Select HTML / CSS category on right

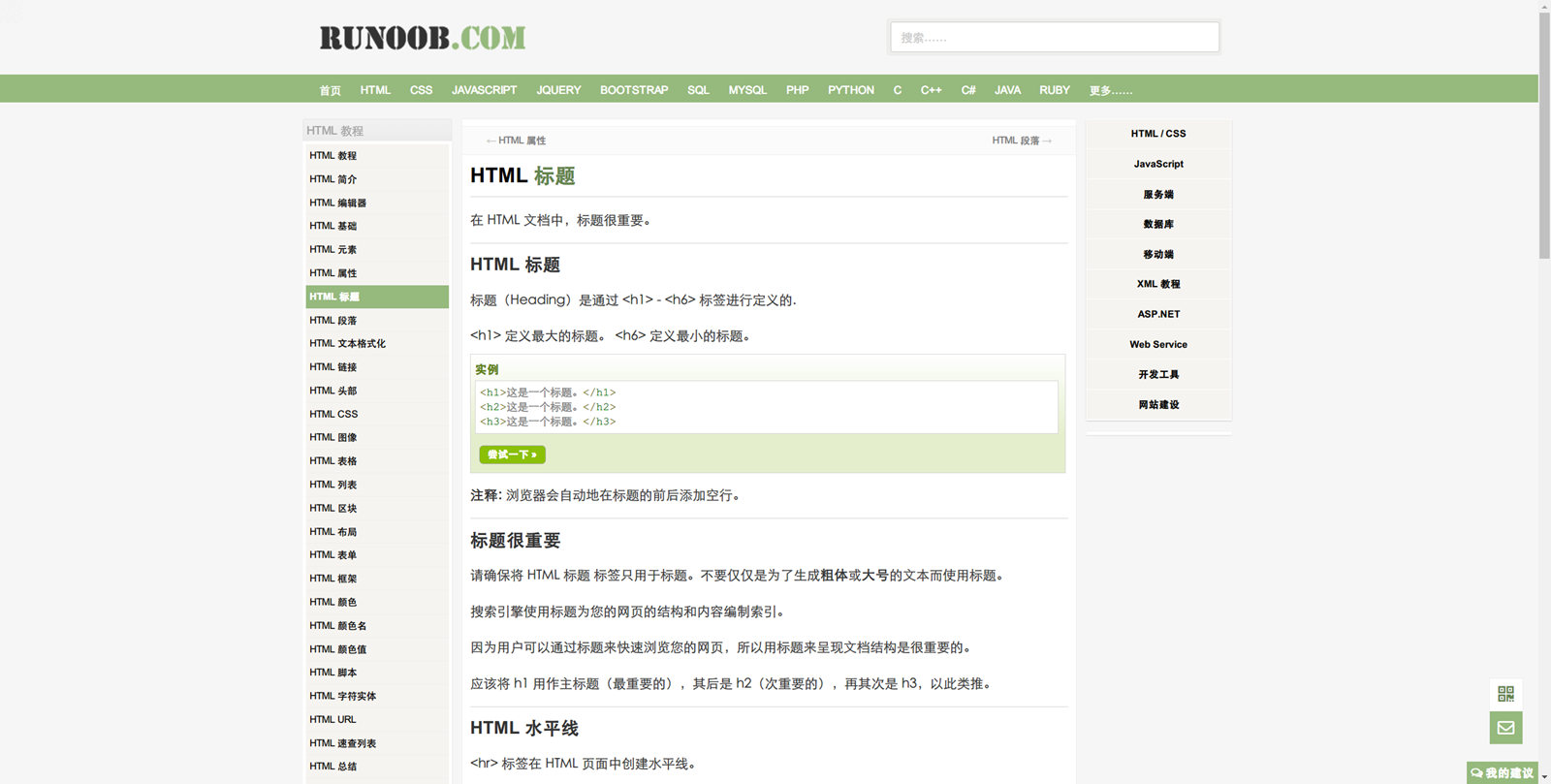[1158, 134]
